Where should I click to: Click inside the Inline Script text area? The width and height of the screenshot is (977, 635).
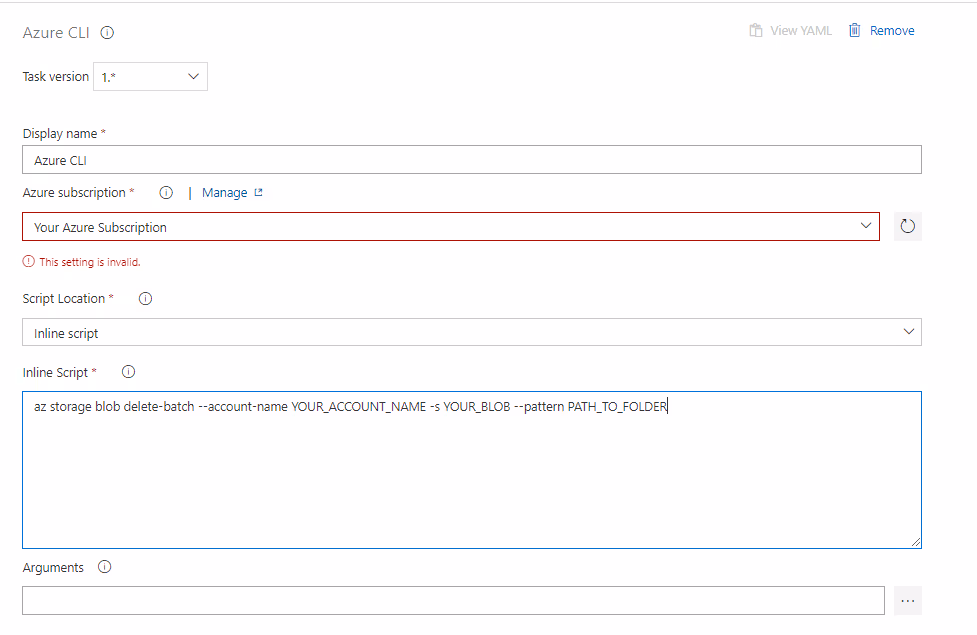click(x=470, y=470)
